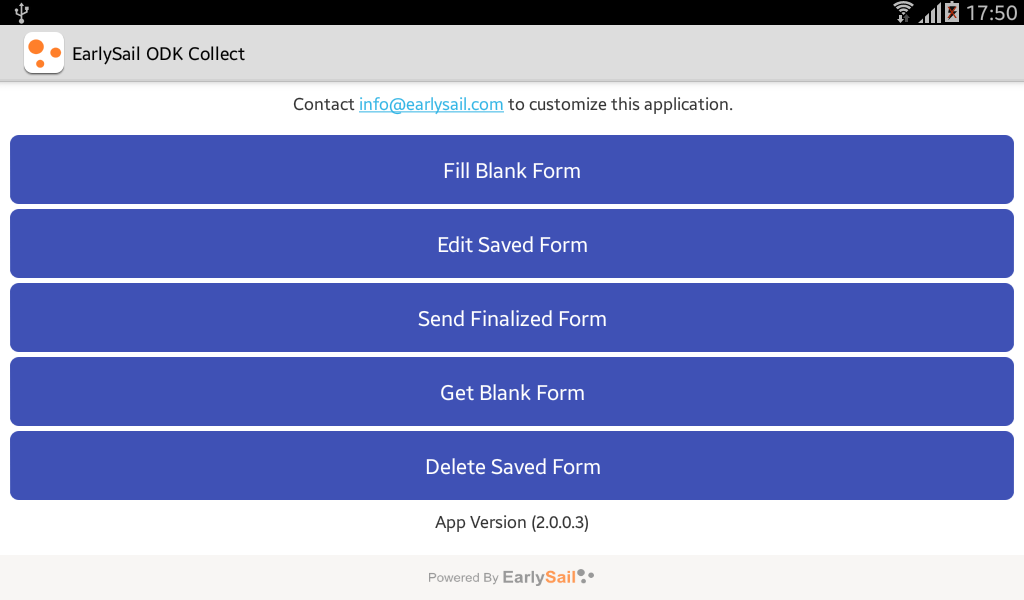Tap the "to customize this application" text
This screenshot has height=600, width=1024.
[x=620, y=104]
